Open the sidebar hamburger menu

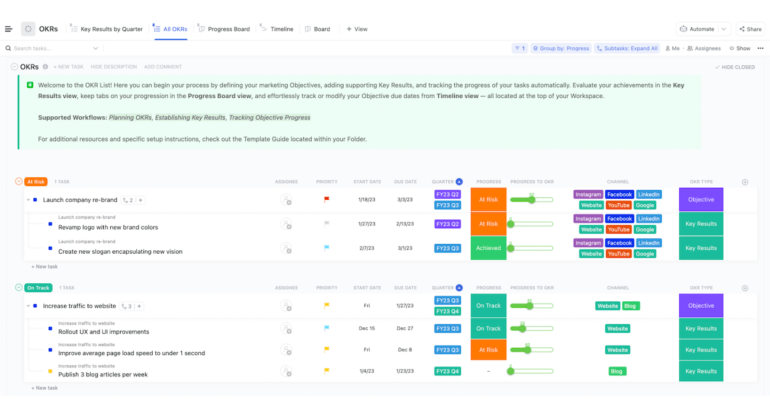pos(8,29)
